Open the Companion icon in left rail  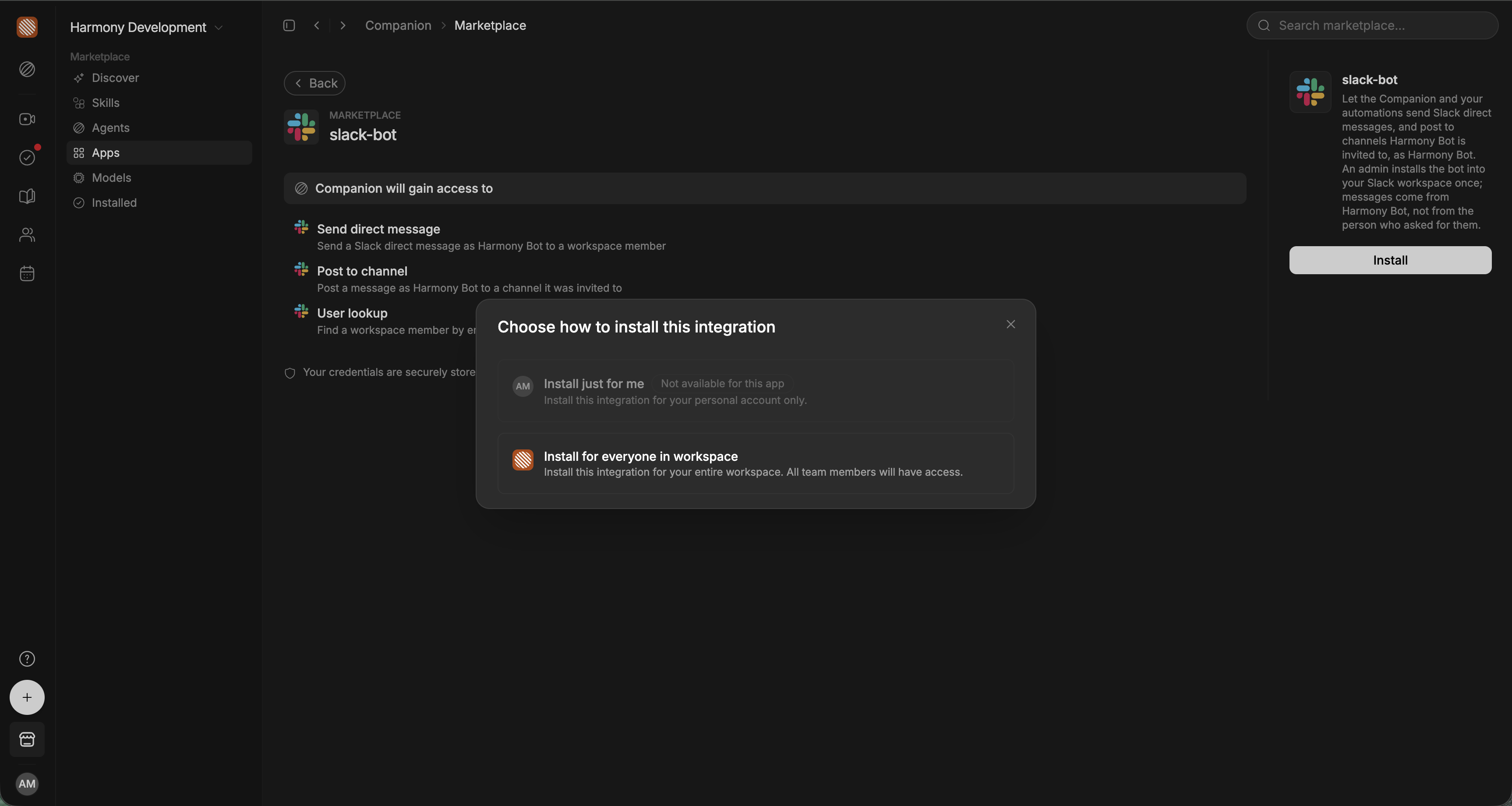coord(27,69)
